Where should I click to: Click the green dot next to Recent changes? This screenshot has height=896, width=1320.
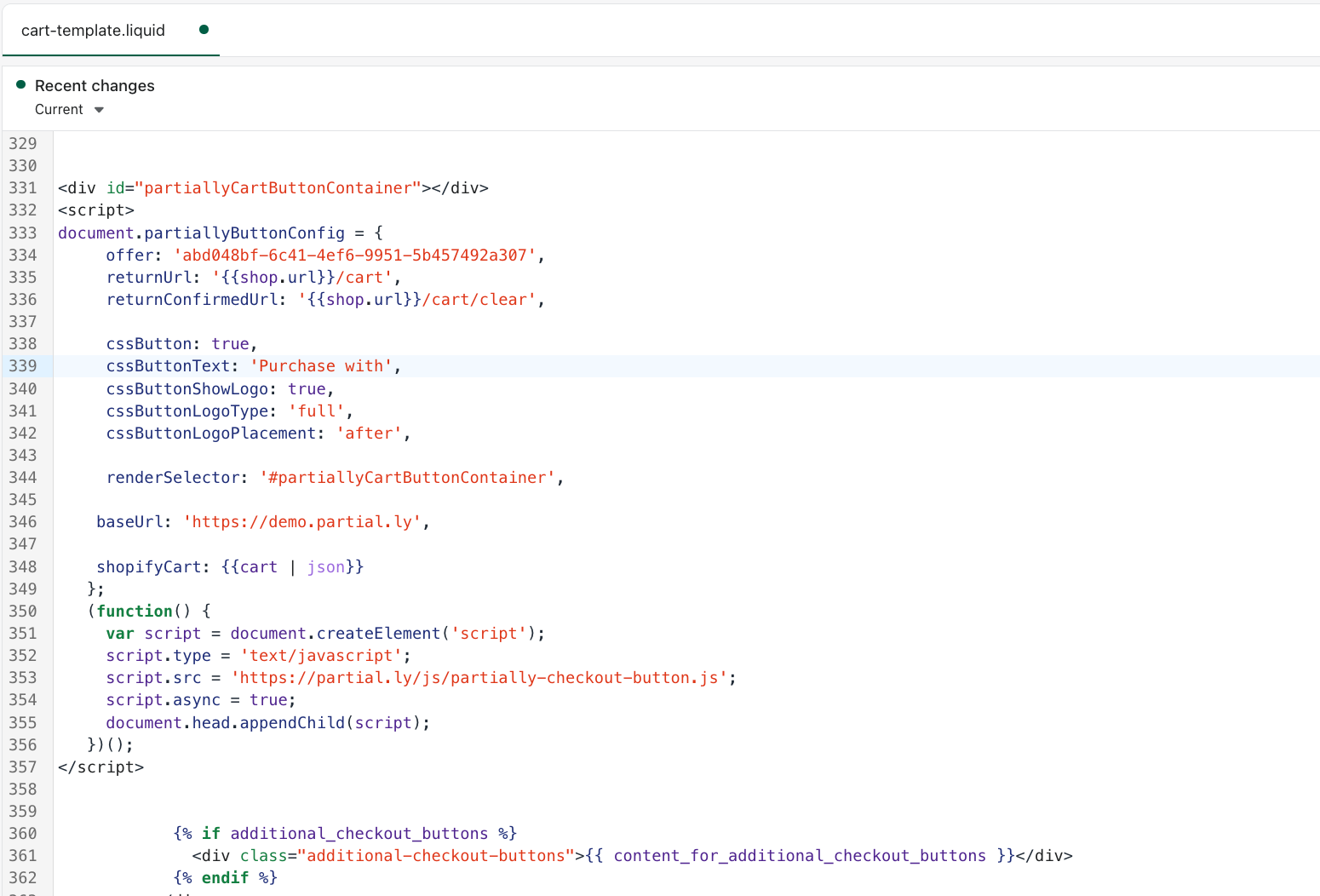click(20, 85)
